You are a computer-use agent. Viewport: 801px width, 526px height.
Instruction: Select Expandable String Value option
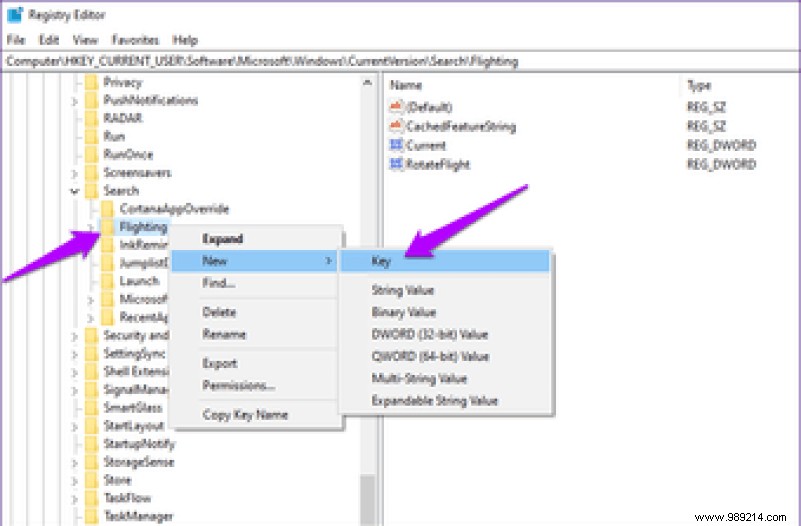[x=445, y=400]
